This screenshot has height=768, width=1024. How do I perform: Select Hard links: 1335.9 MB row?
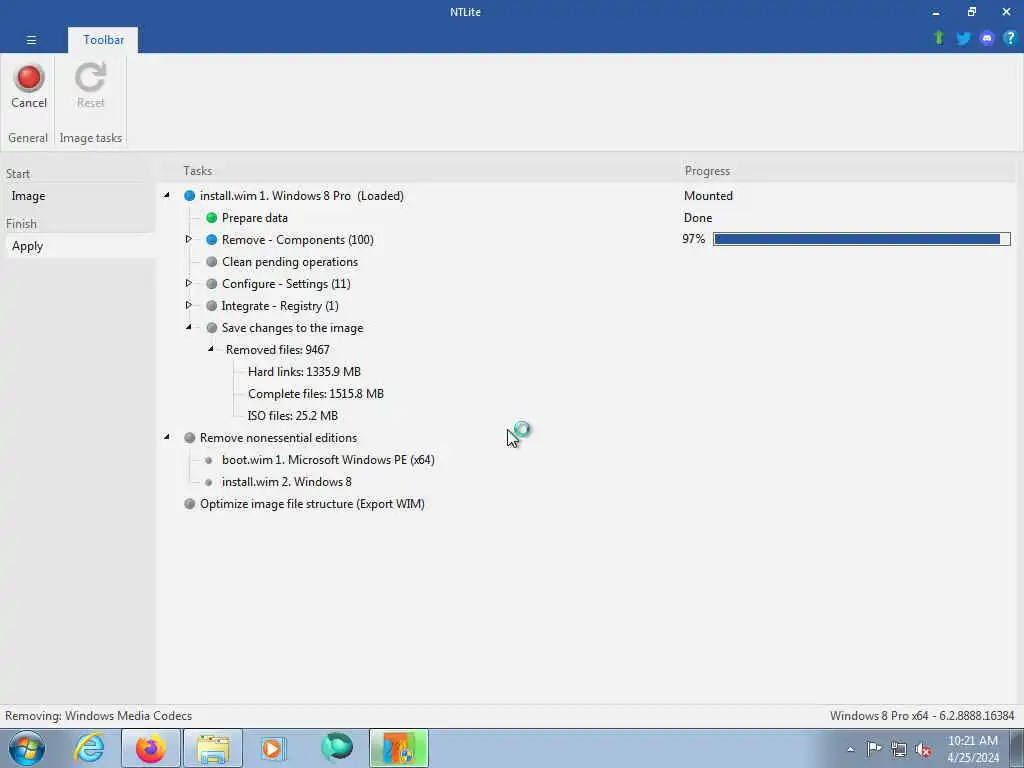(x=304, y=372)
